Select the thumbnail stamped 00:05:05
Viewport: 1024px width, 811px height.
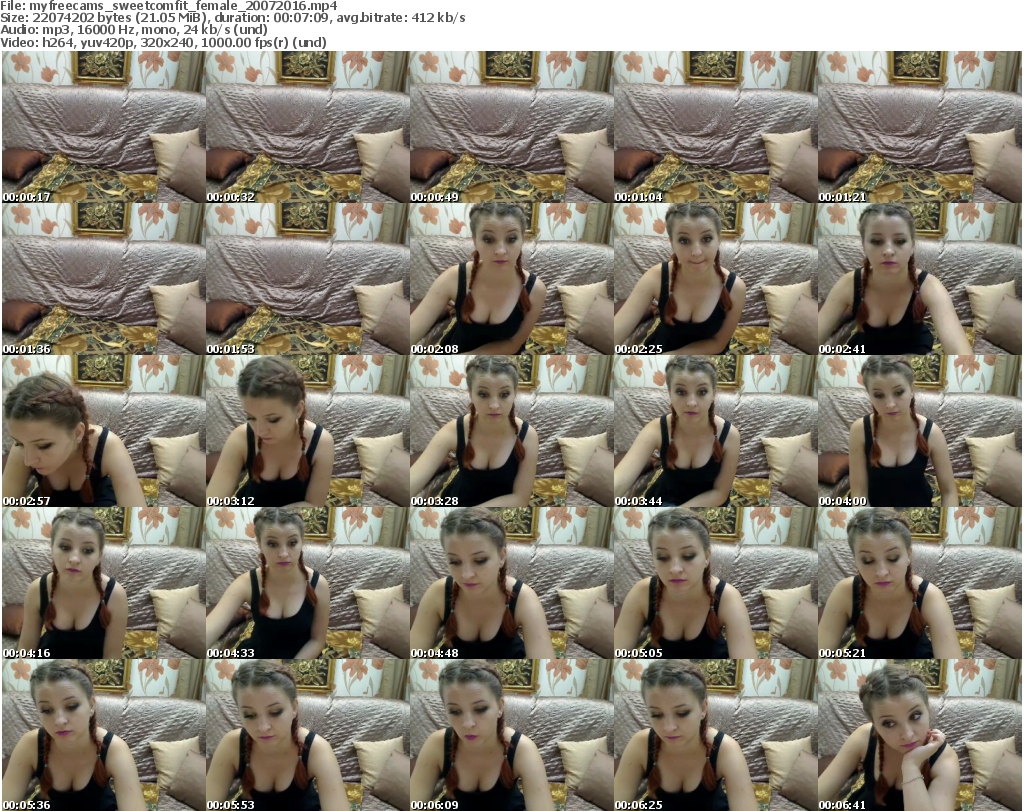tap(715, 583)
